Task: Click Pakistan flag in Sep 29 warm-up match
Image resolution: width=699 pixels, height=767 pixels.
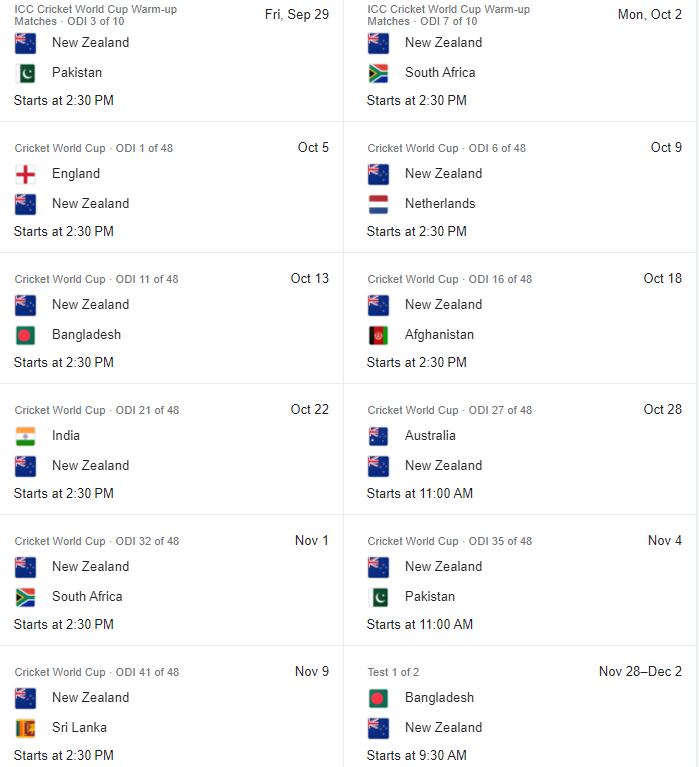Action: [x=25, y=73]
